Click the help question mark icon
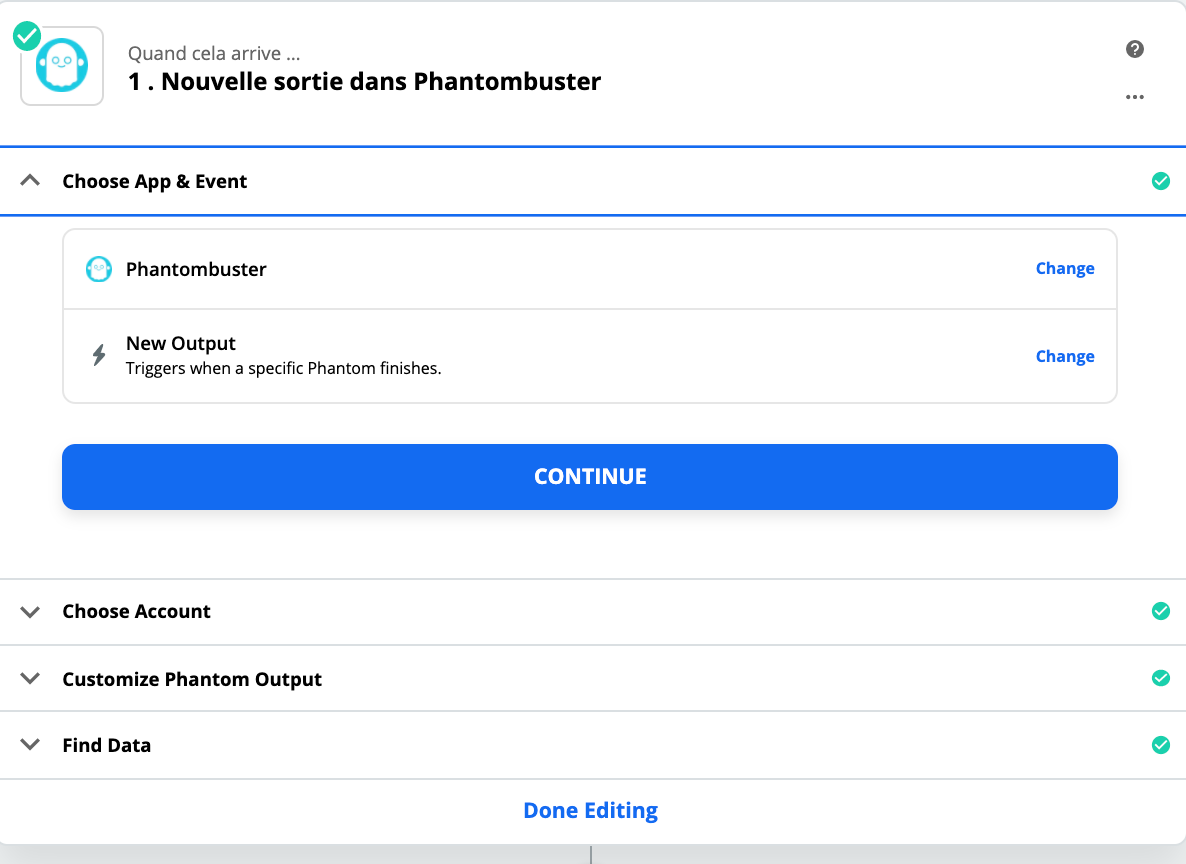1186x864 pixels. [1135, 49]
